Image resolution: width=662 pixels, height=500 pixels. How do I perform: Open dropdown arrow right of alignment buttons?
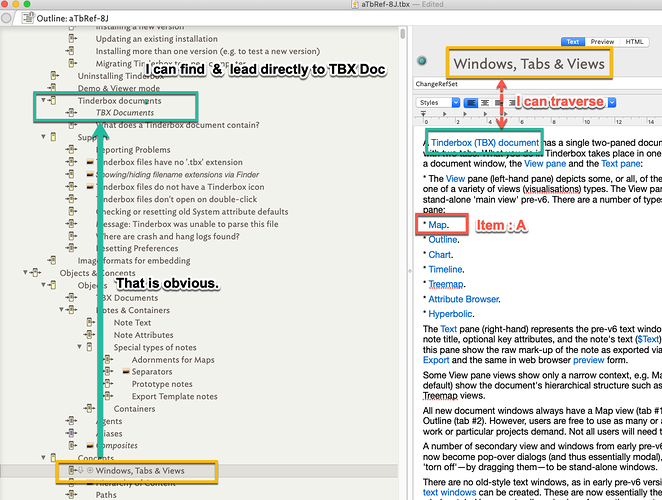click(612, 102)
